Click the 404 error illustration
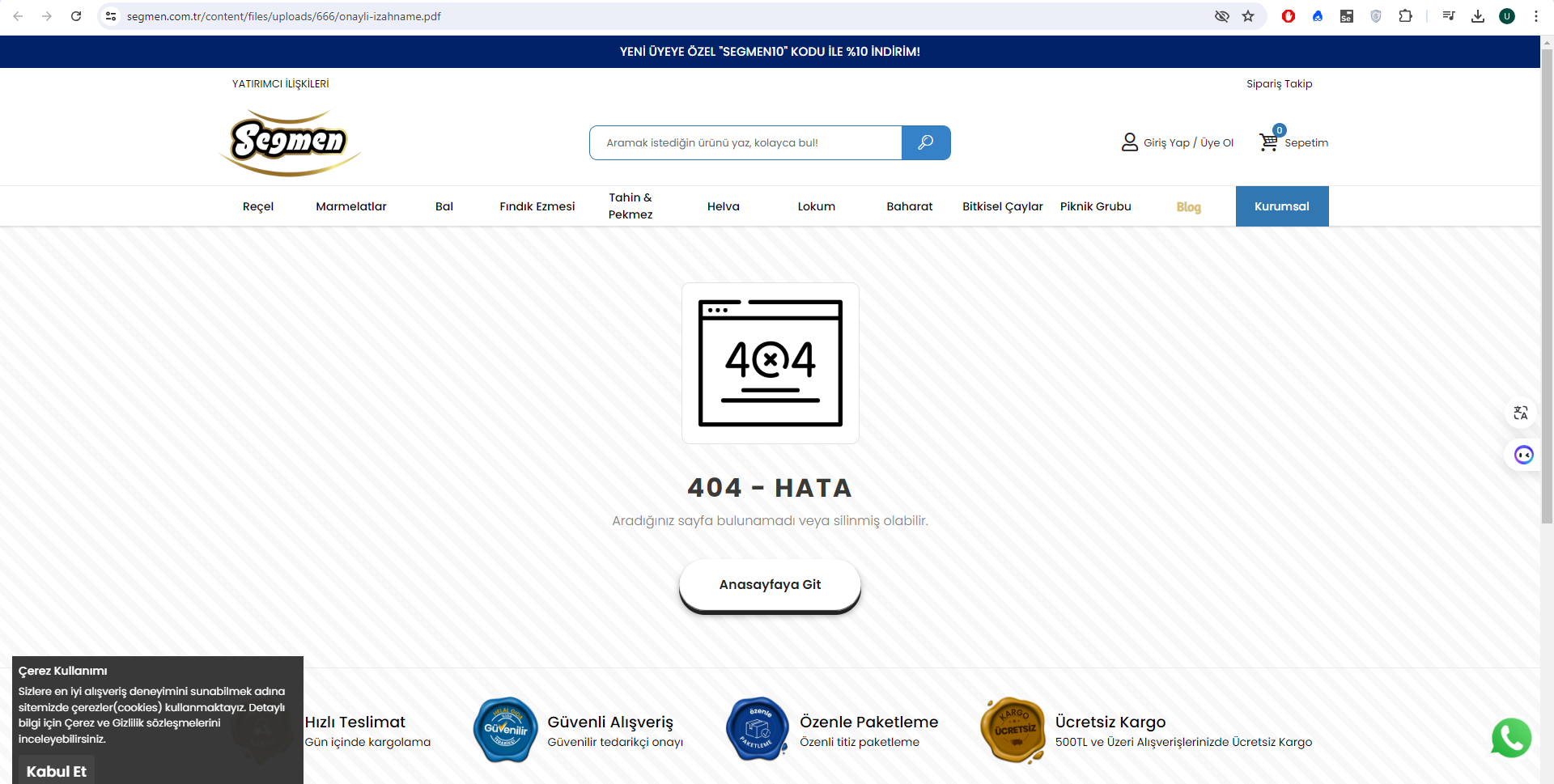This screenshot has width=1554, height=784. pos(771,363)
